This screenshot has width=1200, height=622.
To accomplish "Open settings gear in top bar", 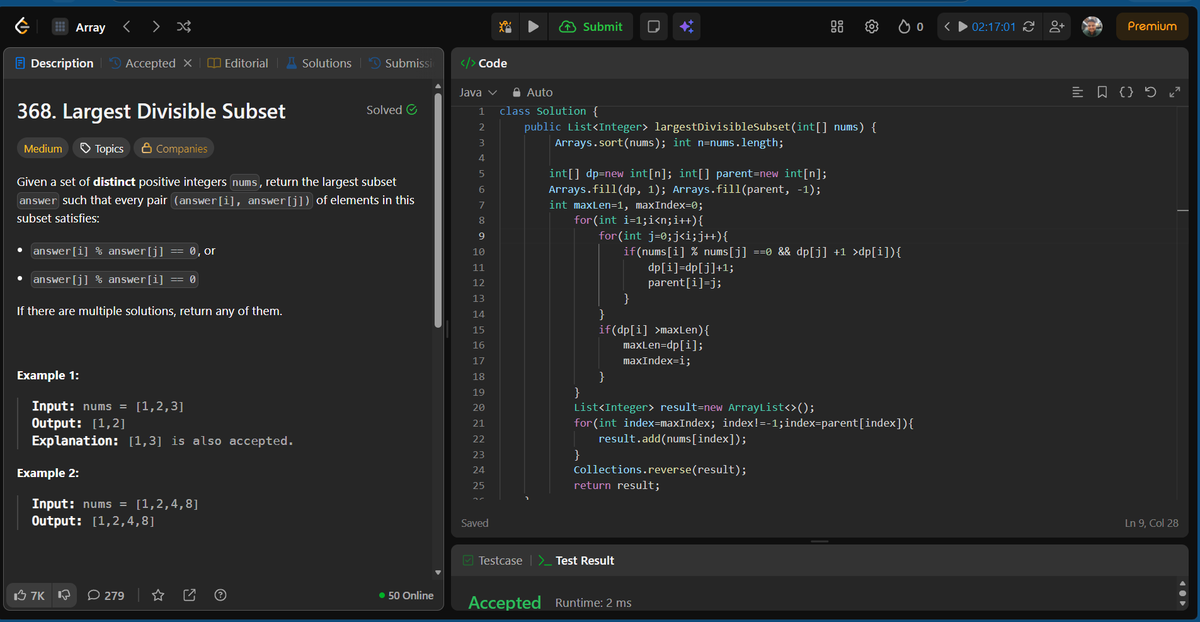I will click(x=871, y=27).
